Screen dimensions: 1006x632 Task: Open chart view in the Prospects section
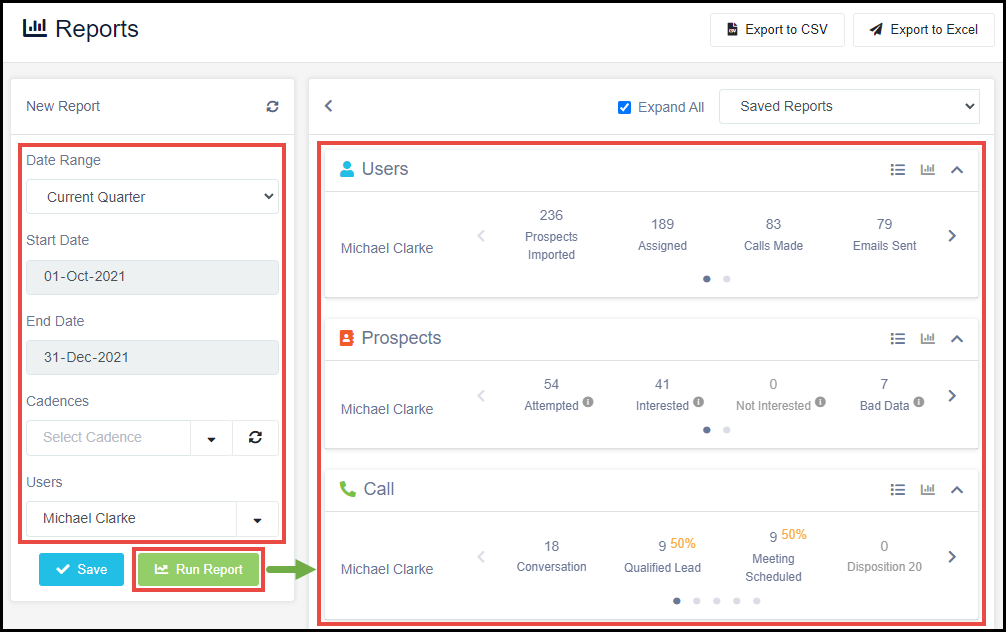tap(928, 338)
